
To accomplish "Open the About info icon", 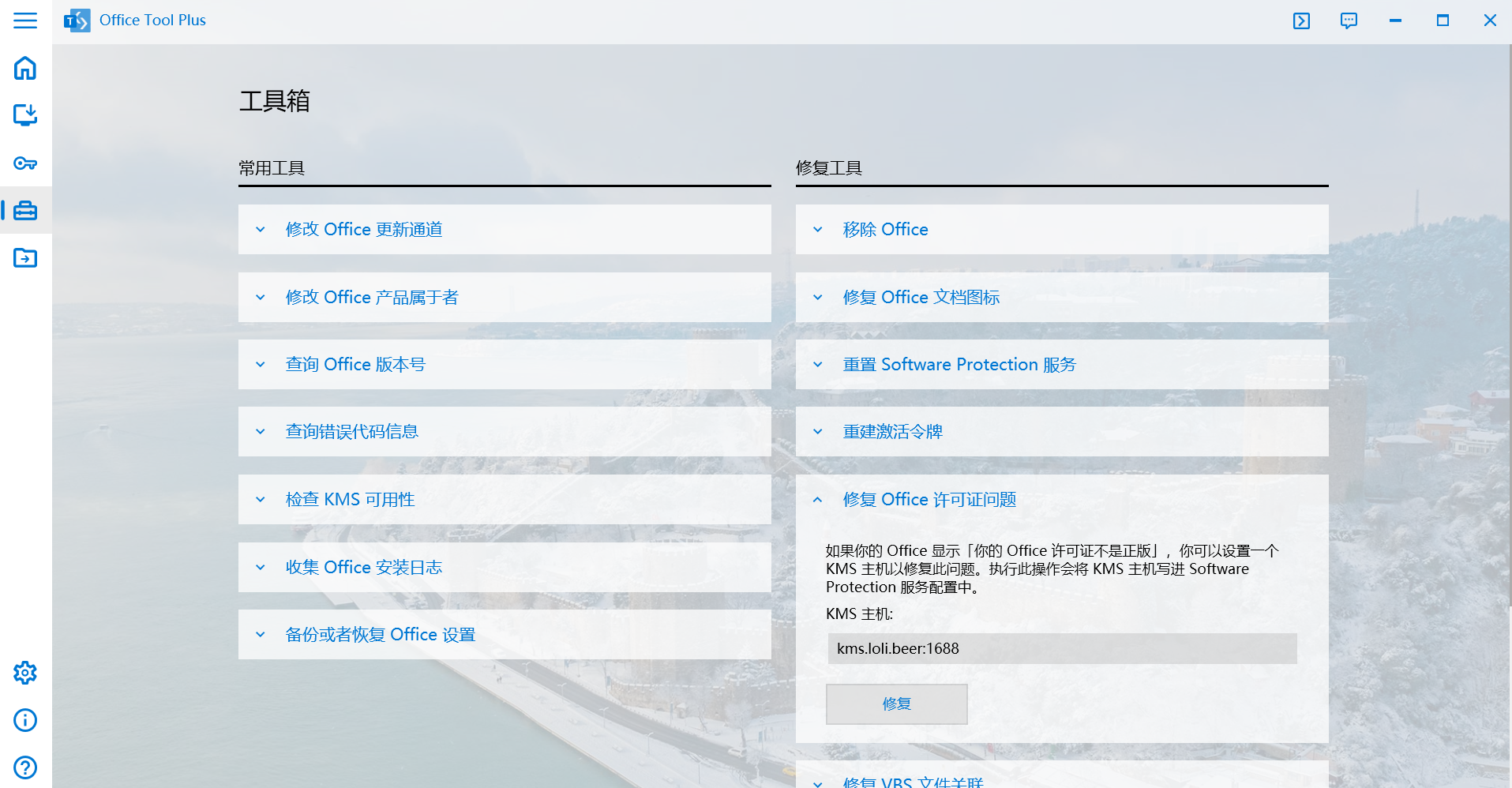I will coord(25,720).
